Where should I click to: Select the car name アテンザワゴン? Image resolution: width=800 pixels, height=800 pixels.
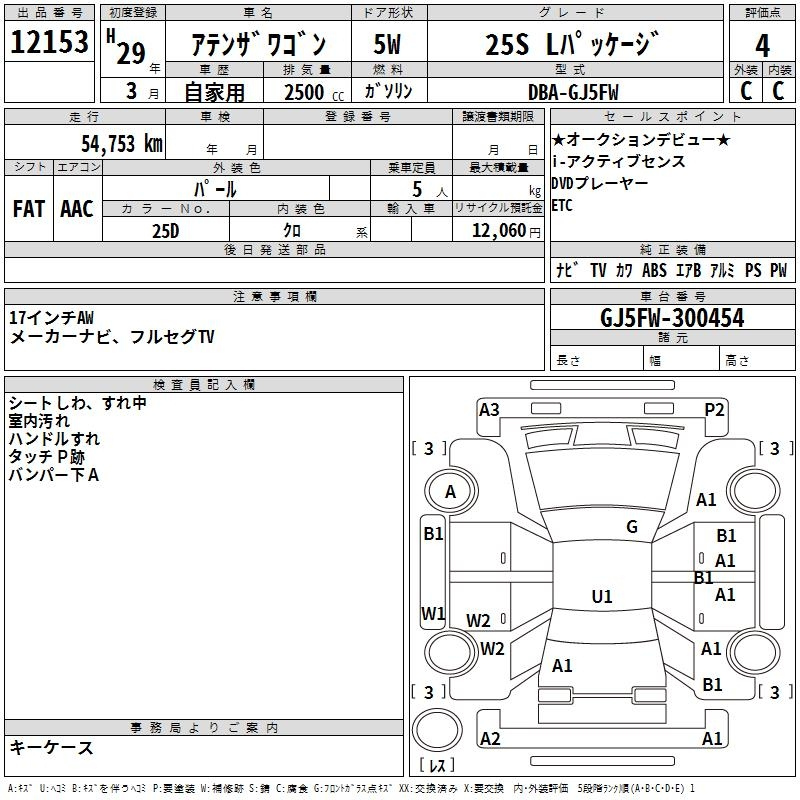tap(256, 46)
